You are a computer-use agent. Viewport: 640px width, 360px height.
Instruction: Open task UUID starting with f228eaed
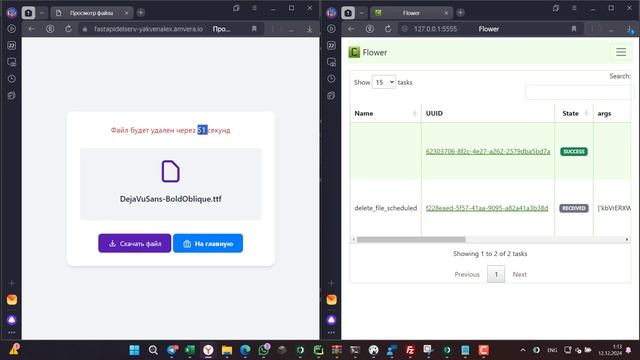(487, 208)
